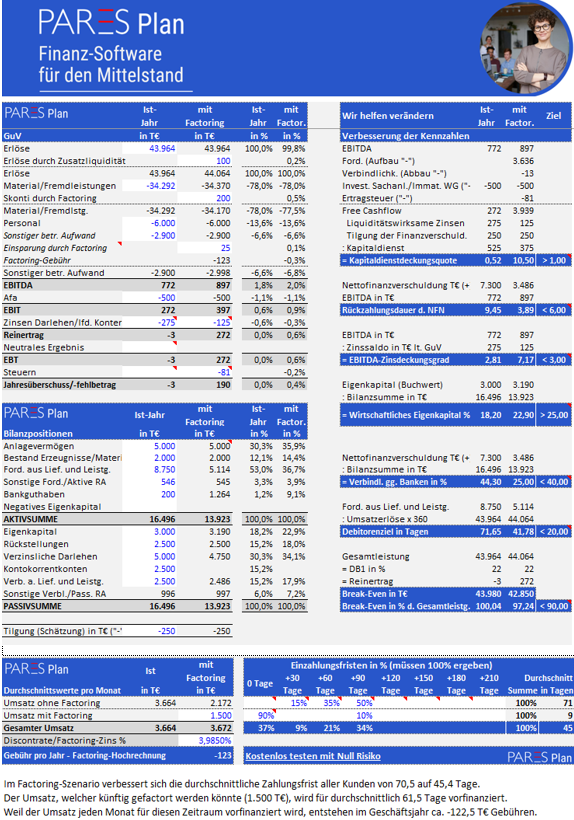This screenshot has width=574, height=820.
Task: Click the 'Finanz-Software für den Mittelstand' tagline
Action: 111,64
